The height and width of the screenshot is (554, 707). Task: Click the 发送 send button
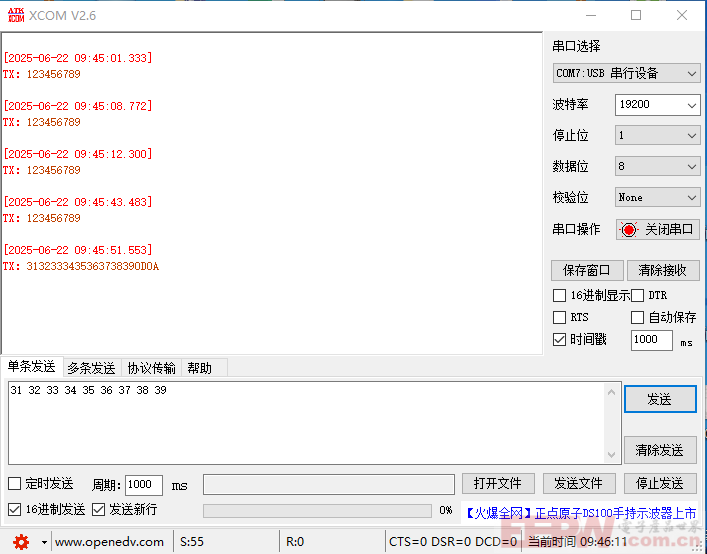point(660,399)
